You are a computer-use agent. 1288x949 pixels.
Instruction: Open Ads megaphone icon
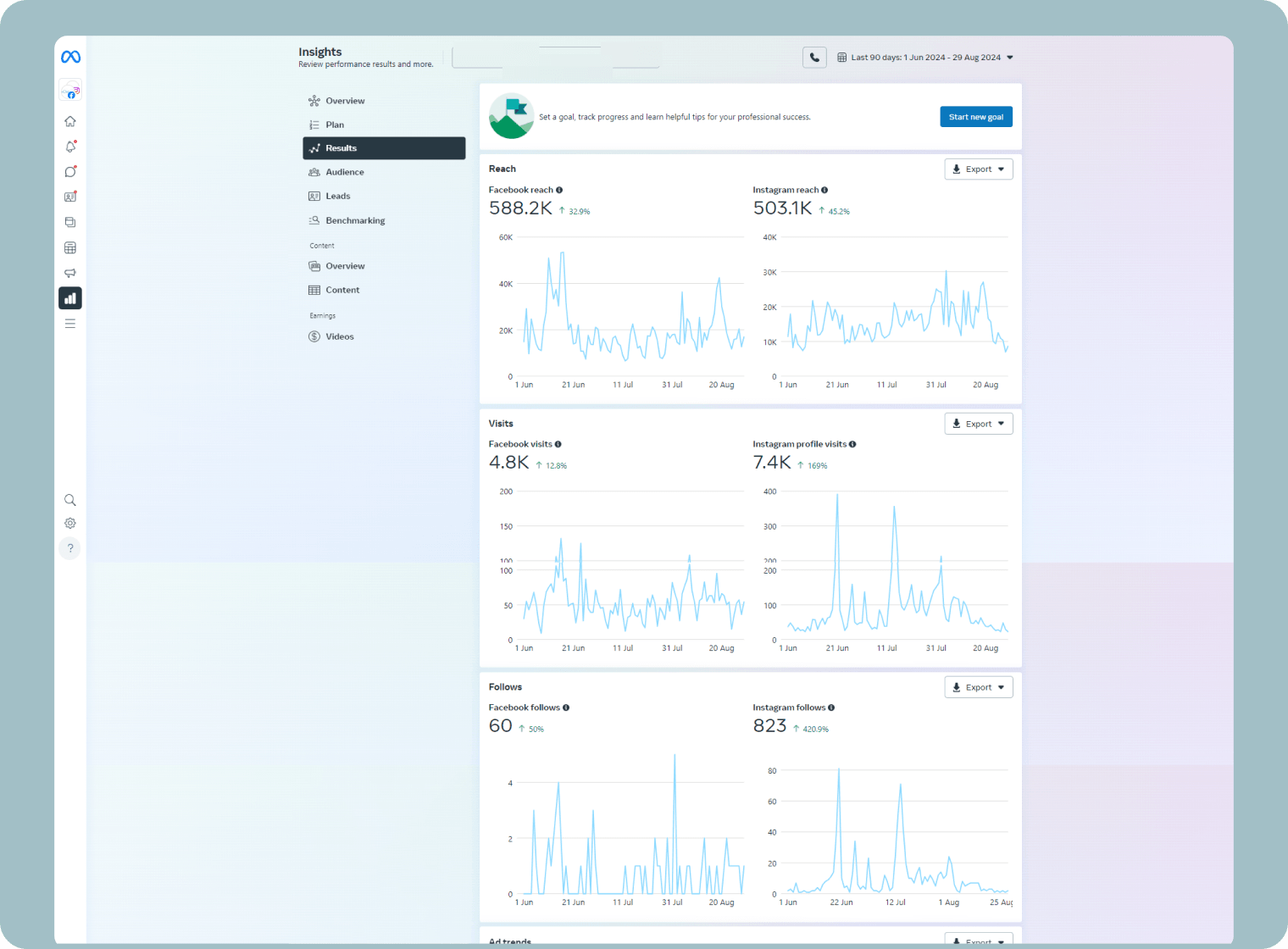click(70, 273)
